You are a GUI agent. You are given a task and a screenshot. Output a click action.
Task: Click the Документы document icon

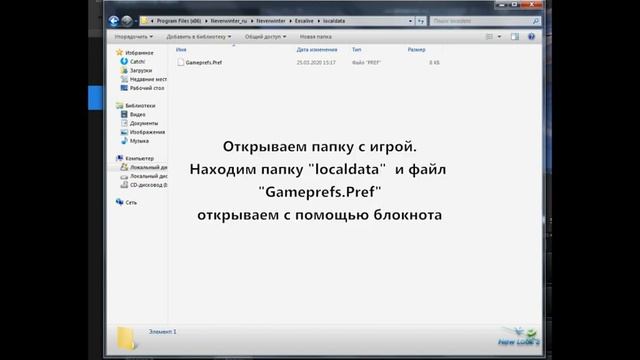click(124, 123)
